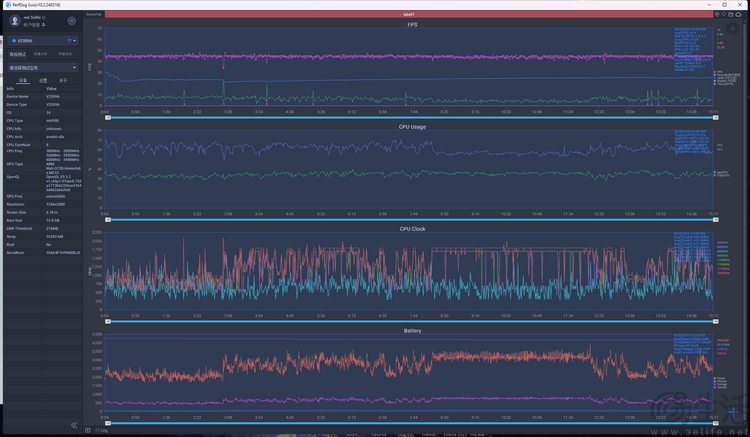Open the V2359A device dropdown

click(x=43, y=41)
